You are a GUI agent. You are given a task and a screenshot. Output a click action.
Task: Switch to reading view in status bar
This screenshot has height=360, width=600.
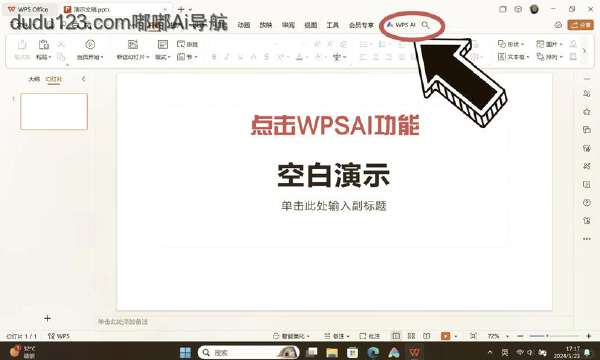click(x=427, y=336)
